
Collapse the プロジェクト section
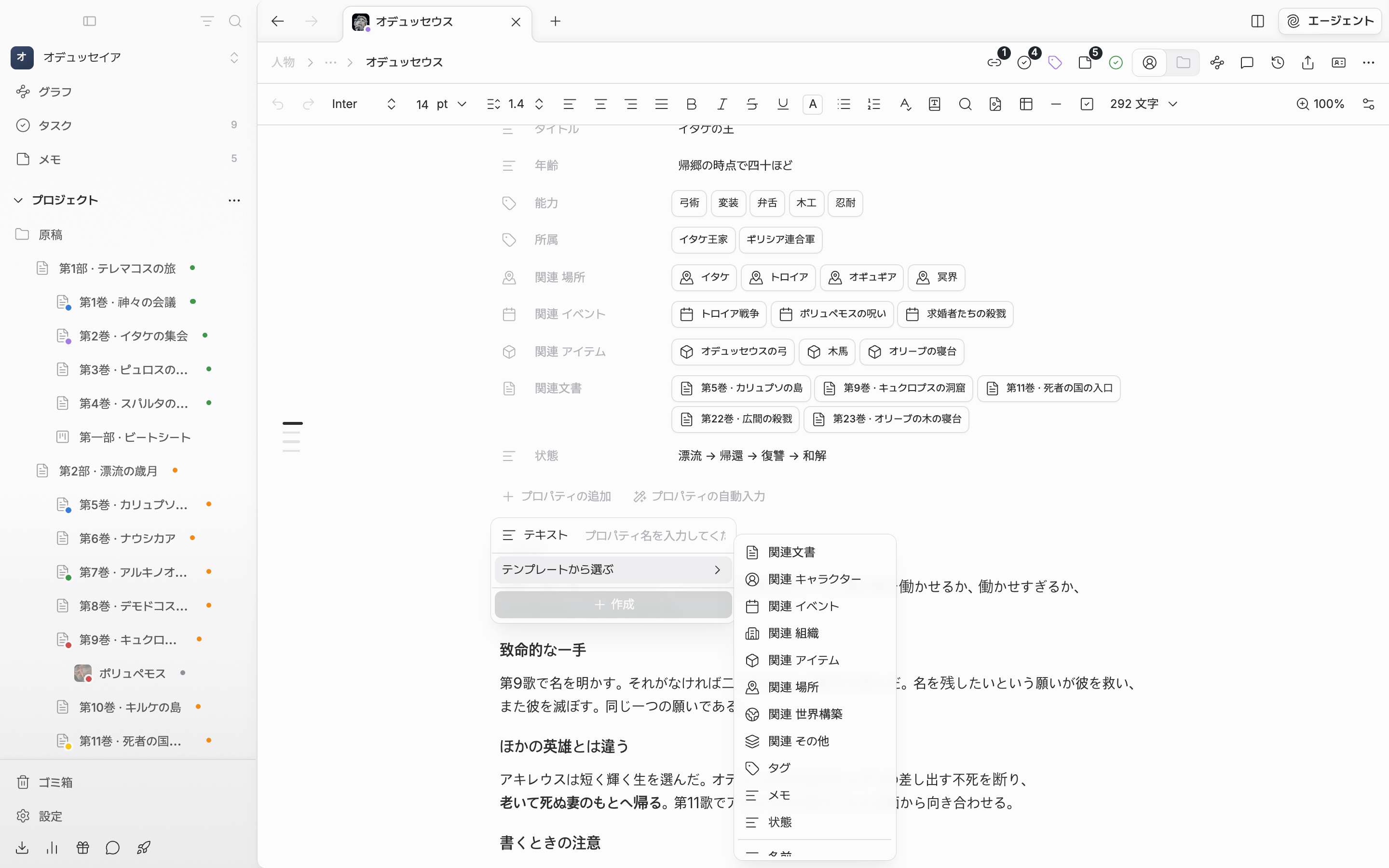click(18, 200)
